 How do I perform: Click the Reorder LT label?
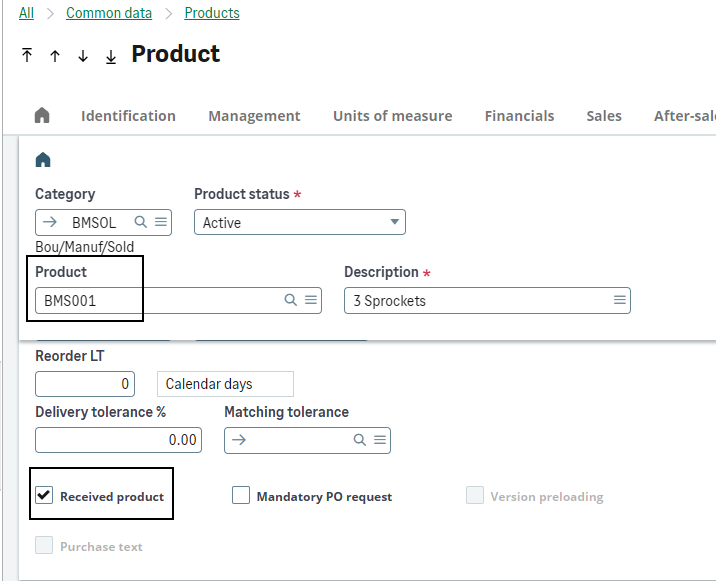click(70, 356)
